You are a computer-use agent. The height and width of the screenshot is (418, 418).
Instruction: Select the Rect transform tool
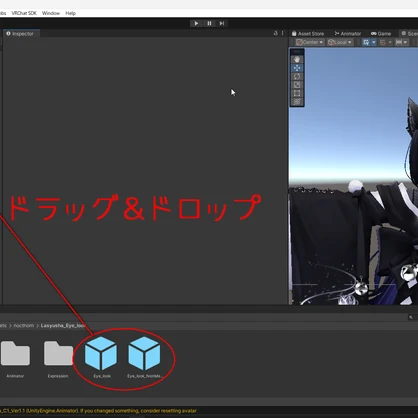[x=297, y=93]
